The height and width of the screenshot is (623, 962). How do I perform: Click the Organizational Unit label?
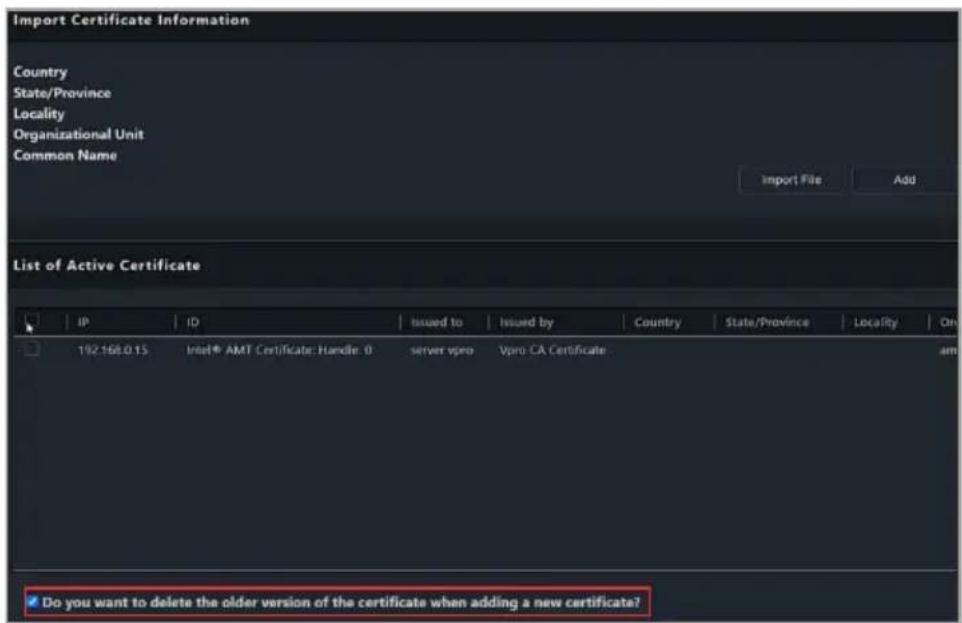pyautogui.click(x=79, y=134)
